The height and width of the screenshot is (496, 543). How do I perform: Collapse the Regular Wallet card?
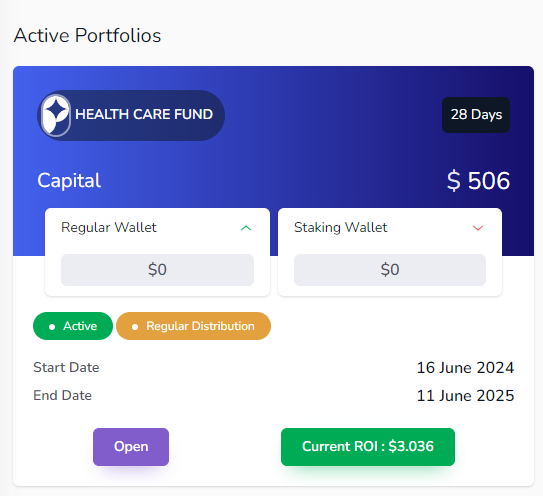(x=246, y=228)
